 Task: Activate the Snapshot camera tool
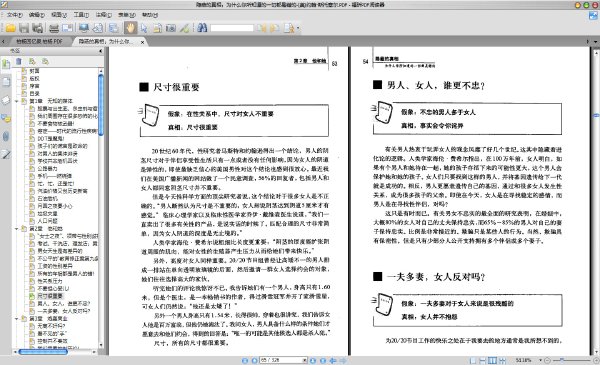pos(171,28)
